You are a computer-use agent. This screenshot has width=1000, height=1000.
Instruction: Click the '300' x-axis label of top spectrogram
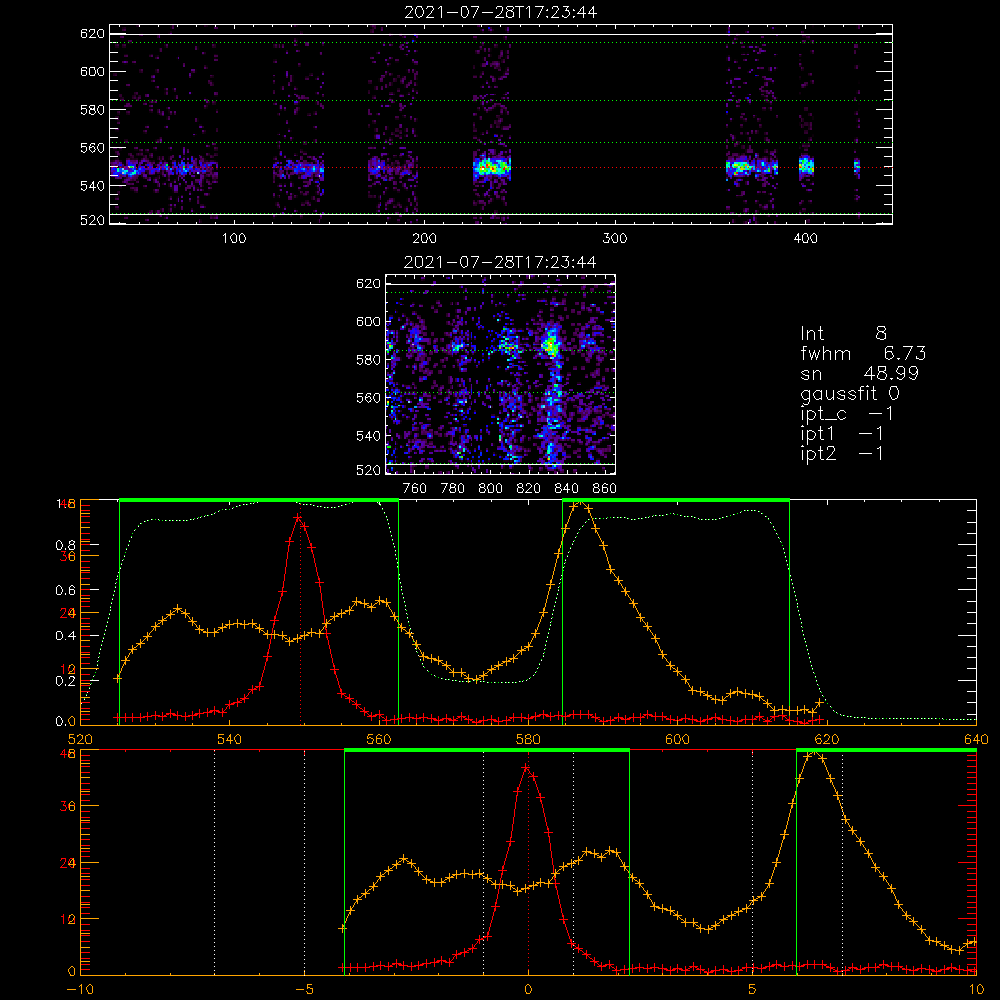pos(615,239)
